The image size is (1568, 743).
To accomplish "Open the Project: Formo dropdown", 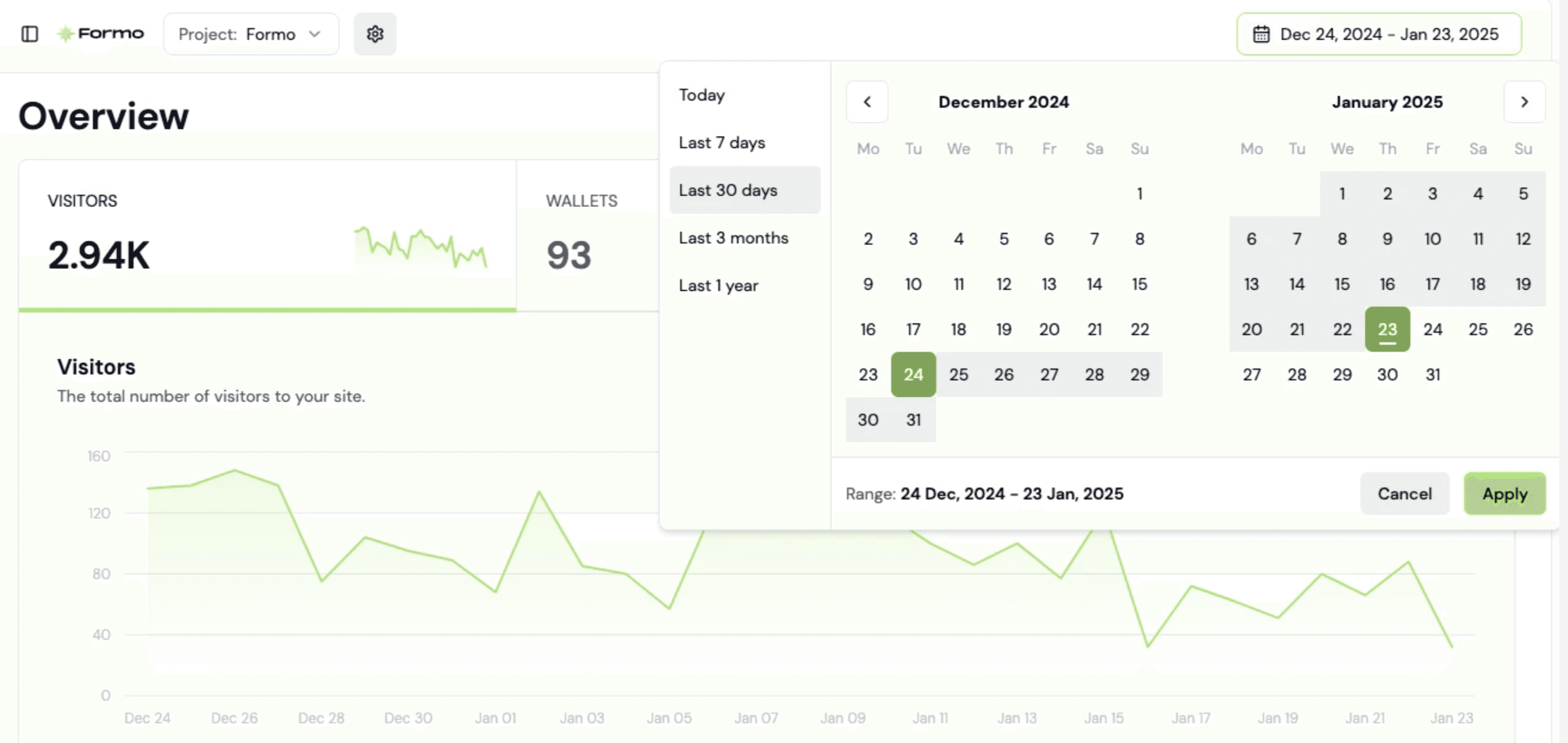I will [x=251, y=34].
